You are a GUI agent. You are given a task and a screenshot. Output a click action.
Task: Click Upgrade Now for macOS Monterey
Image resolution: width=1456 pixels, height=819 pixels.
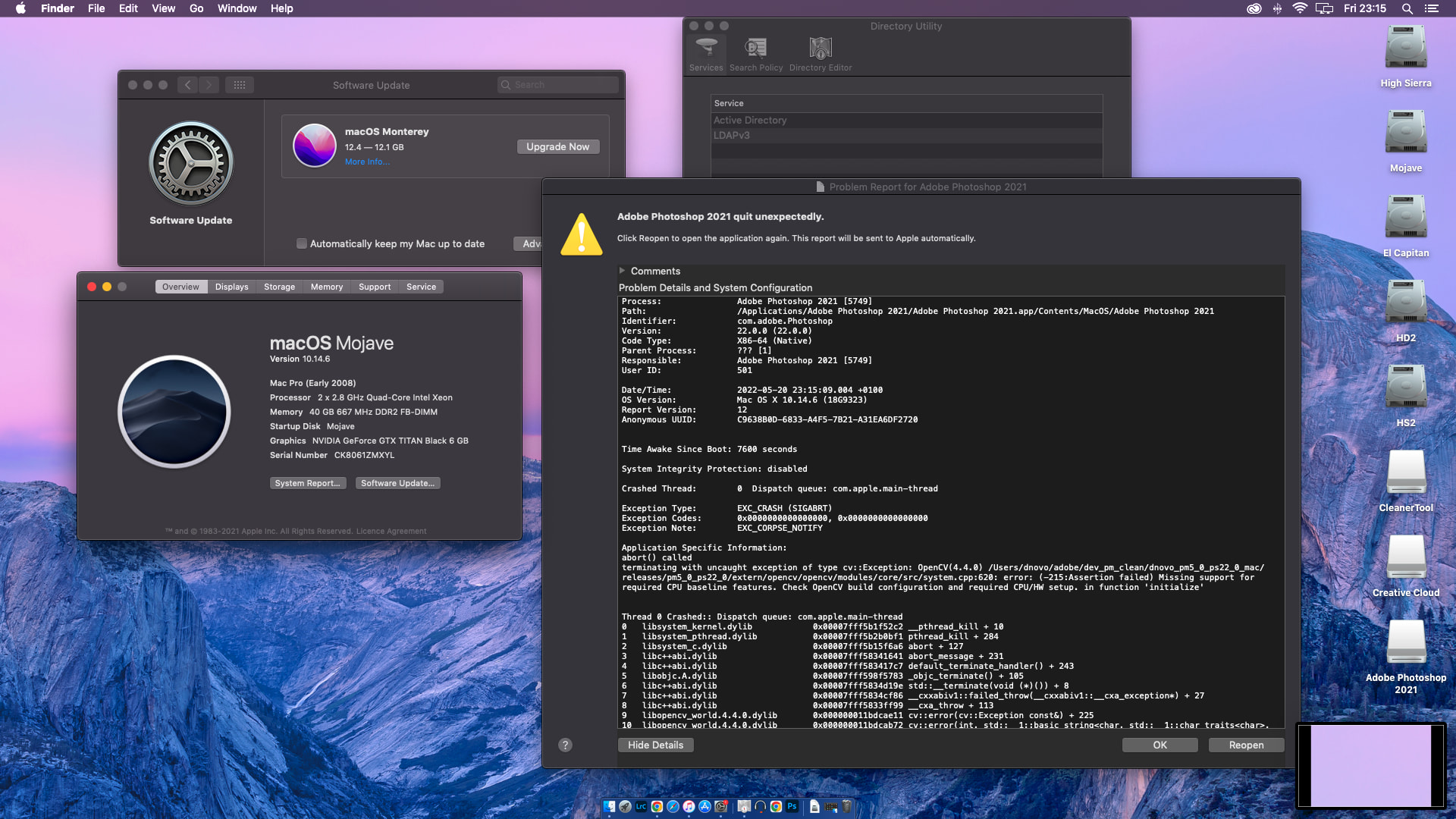pos(558,146)
